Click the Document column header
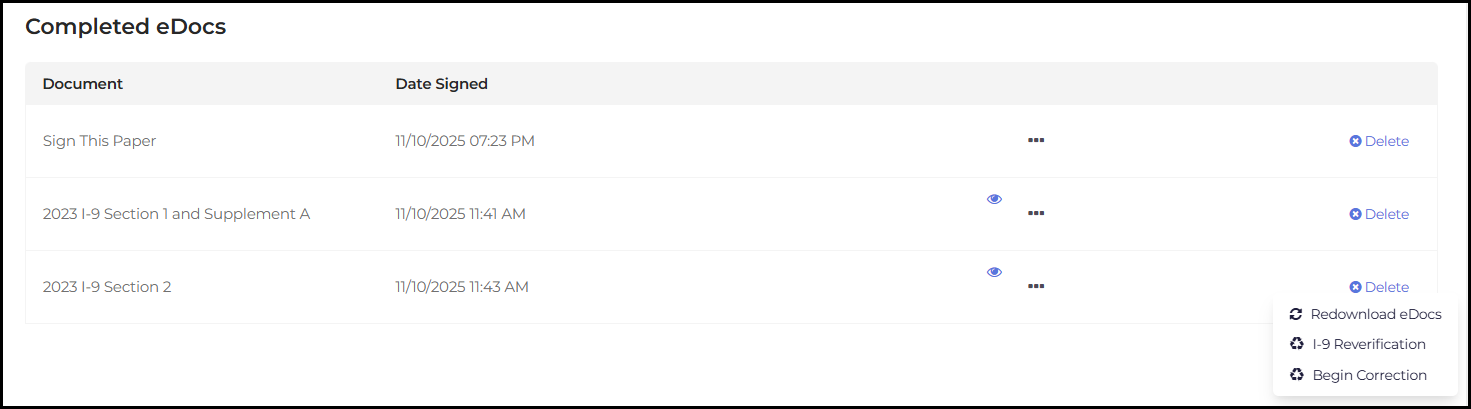The width and height of the screenshot is (1471, 409). coord(83,84)
